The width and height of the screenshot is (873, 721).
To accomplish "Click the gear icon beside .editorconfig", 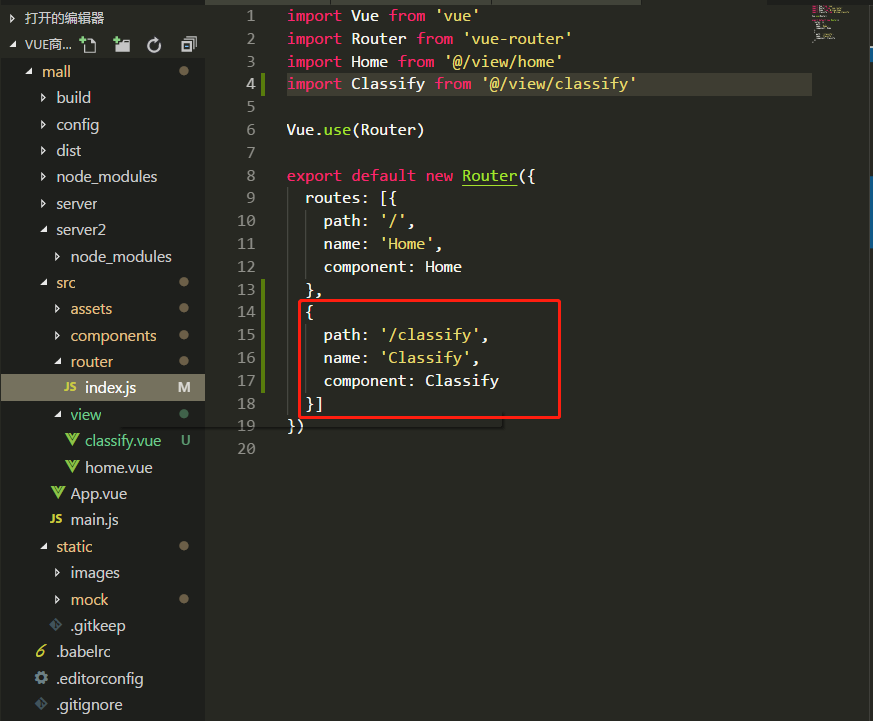I will coord(41,678).
